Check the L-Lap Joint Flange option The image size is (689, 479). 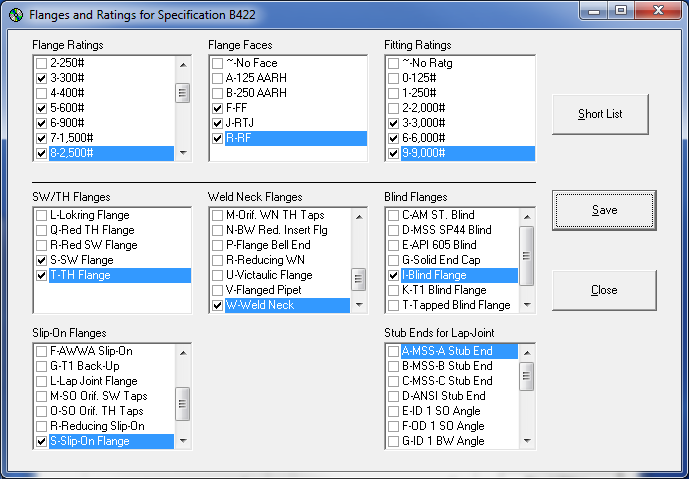point(41,381)
